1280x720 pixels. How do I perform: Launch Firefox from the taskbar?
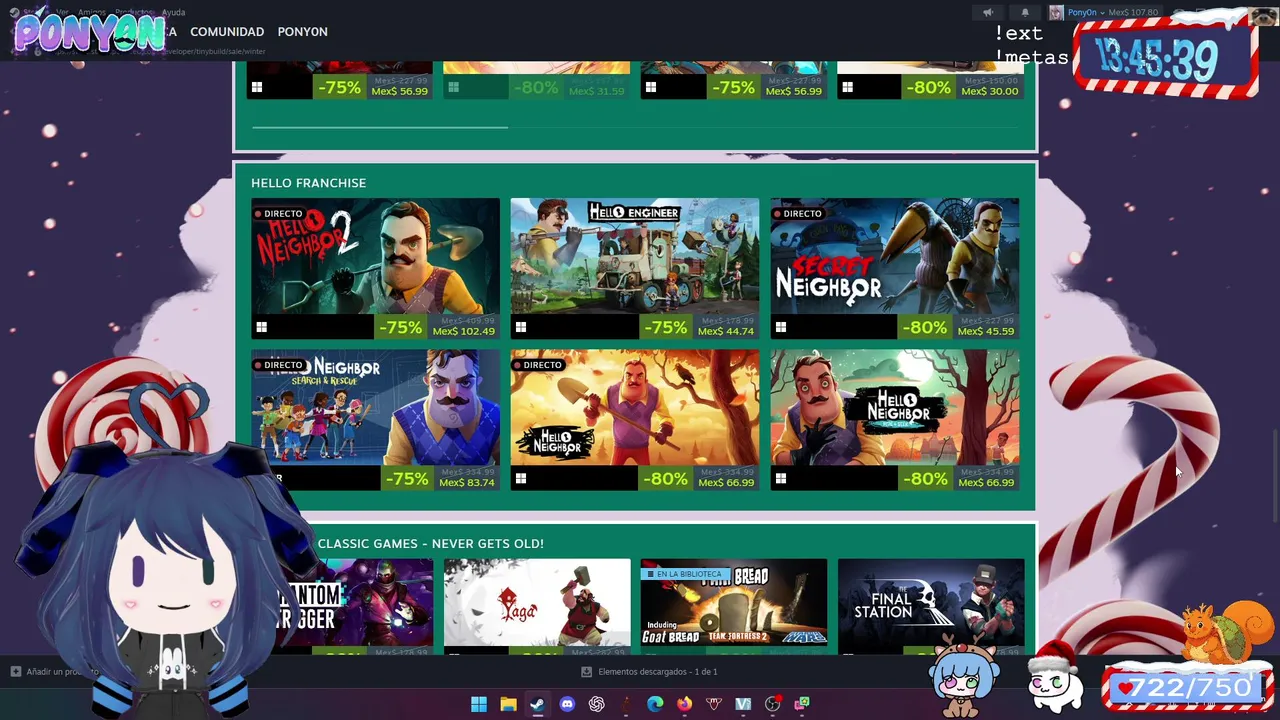click(684, 704)
